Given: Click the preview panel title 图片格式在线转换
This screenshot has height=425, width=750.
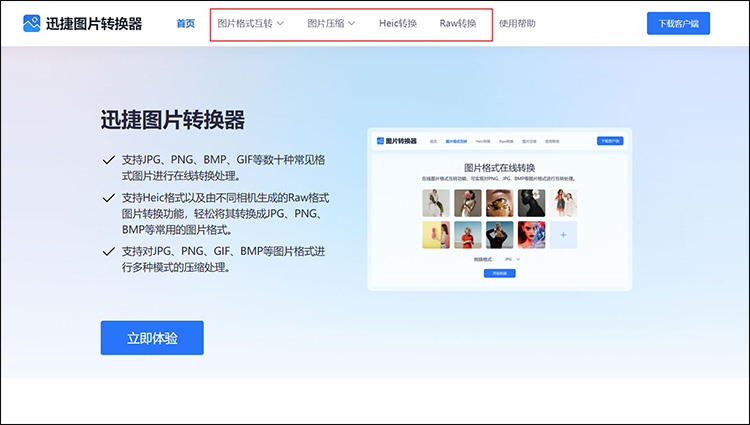Looking at the screenshot, I should [499, 168].
